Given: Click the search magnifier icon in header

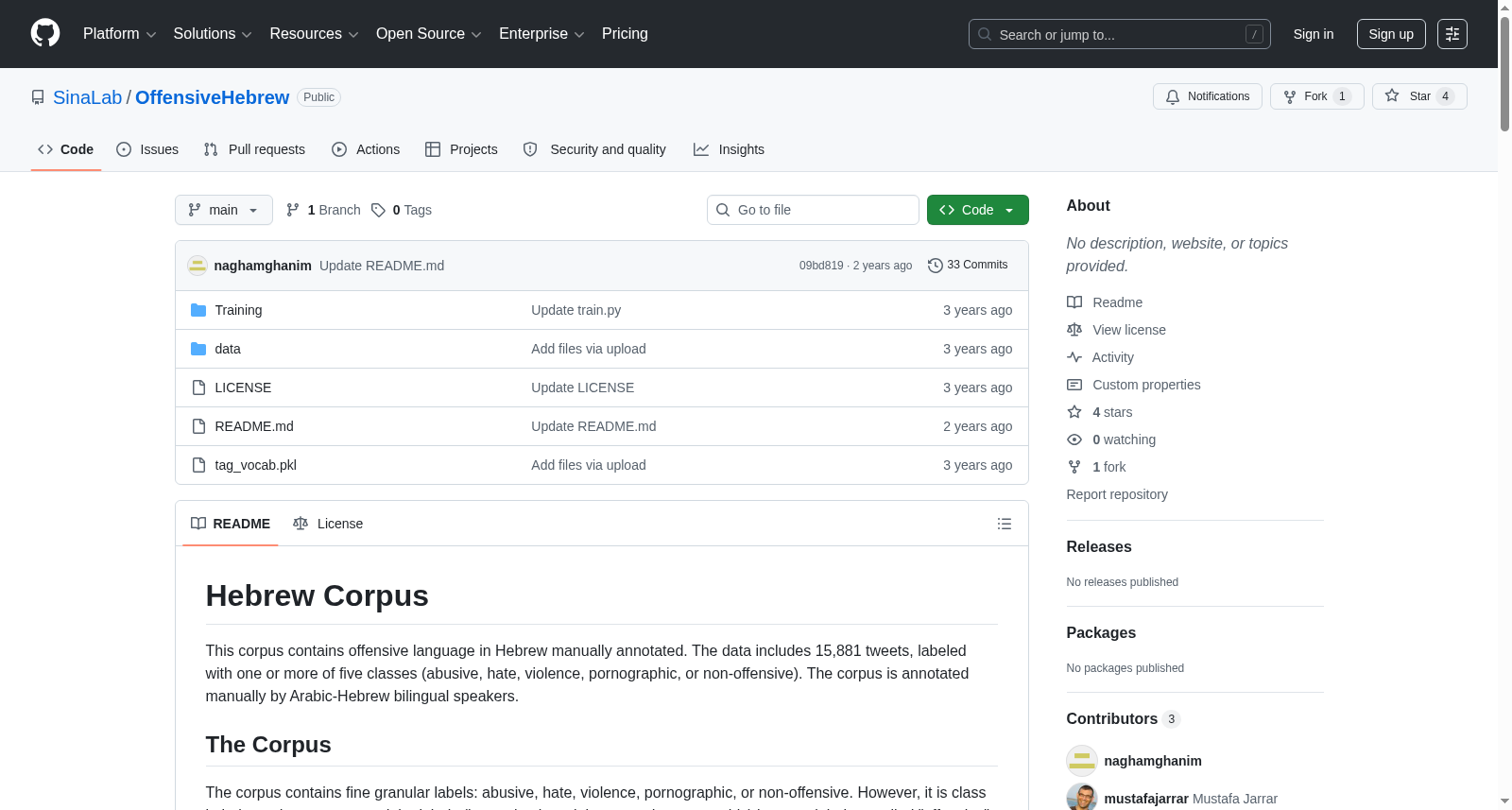Looking at the screenshot, I should (985, 34).
